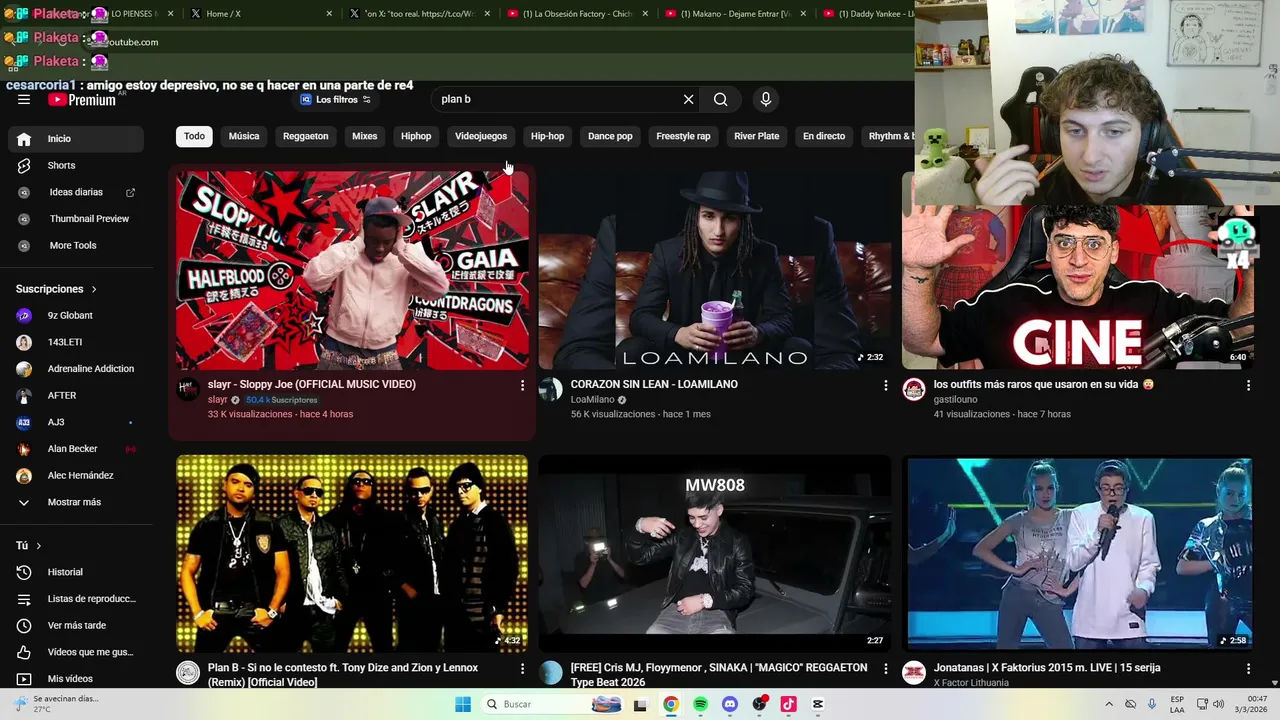The height and width of the screenshot is (720, 1280).
Task: Click the YouTube Premium logo
Action: pos(82,100)
